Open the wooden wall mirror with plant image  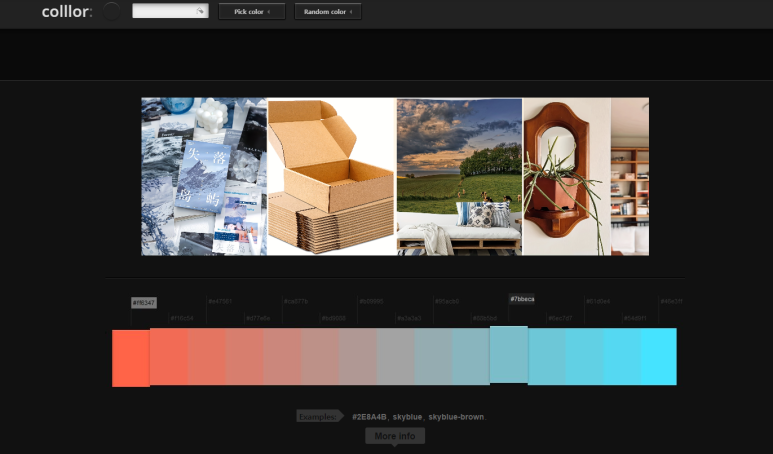coord(566,176)
